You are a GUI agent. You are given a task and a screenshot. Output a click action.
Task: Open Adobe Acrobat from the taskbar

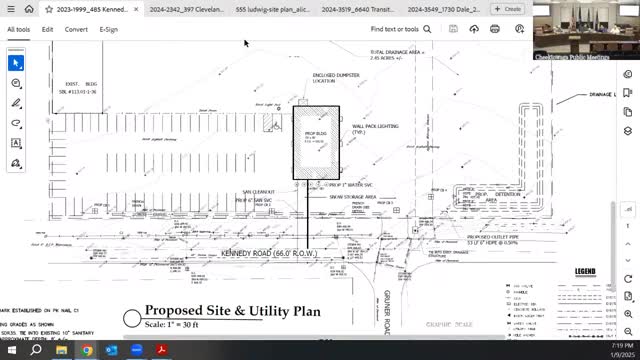(162, 350)
